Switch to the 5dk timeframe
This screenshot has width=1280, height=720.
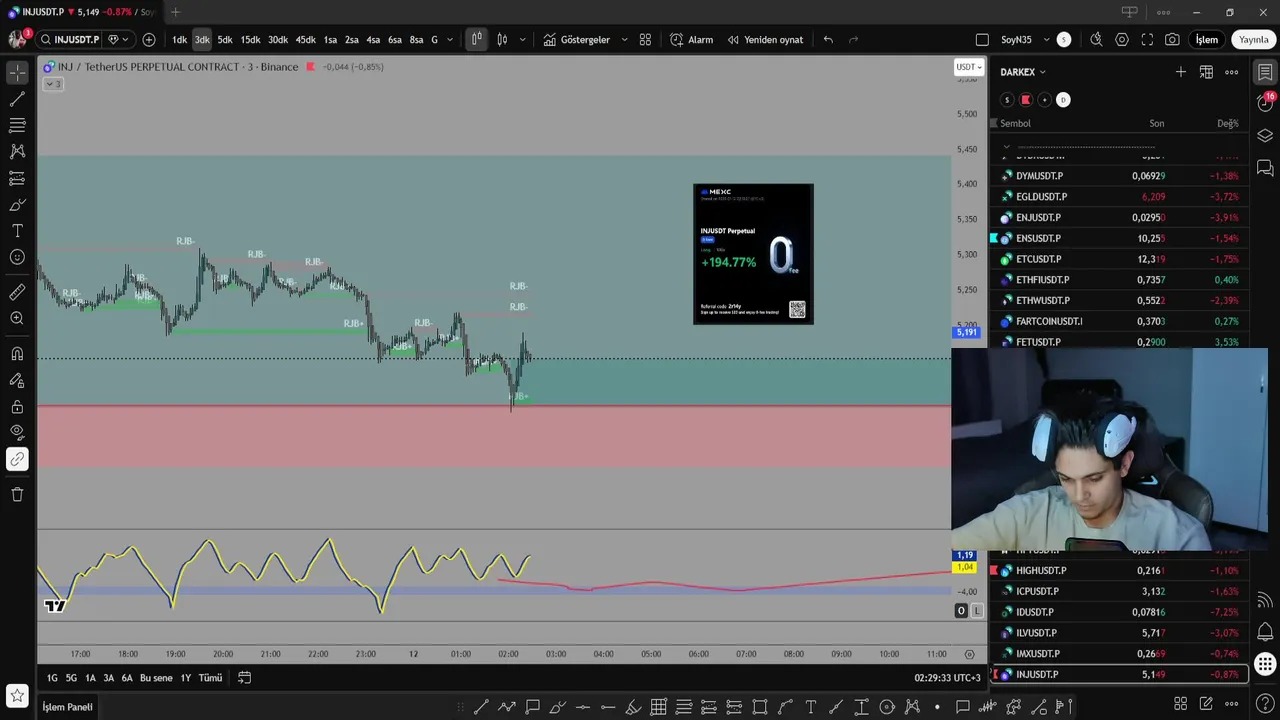[x=225, y=40]
